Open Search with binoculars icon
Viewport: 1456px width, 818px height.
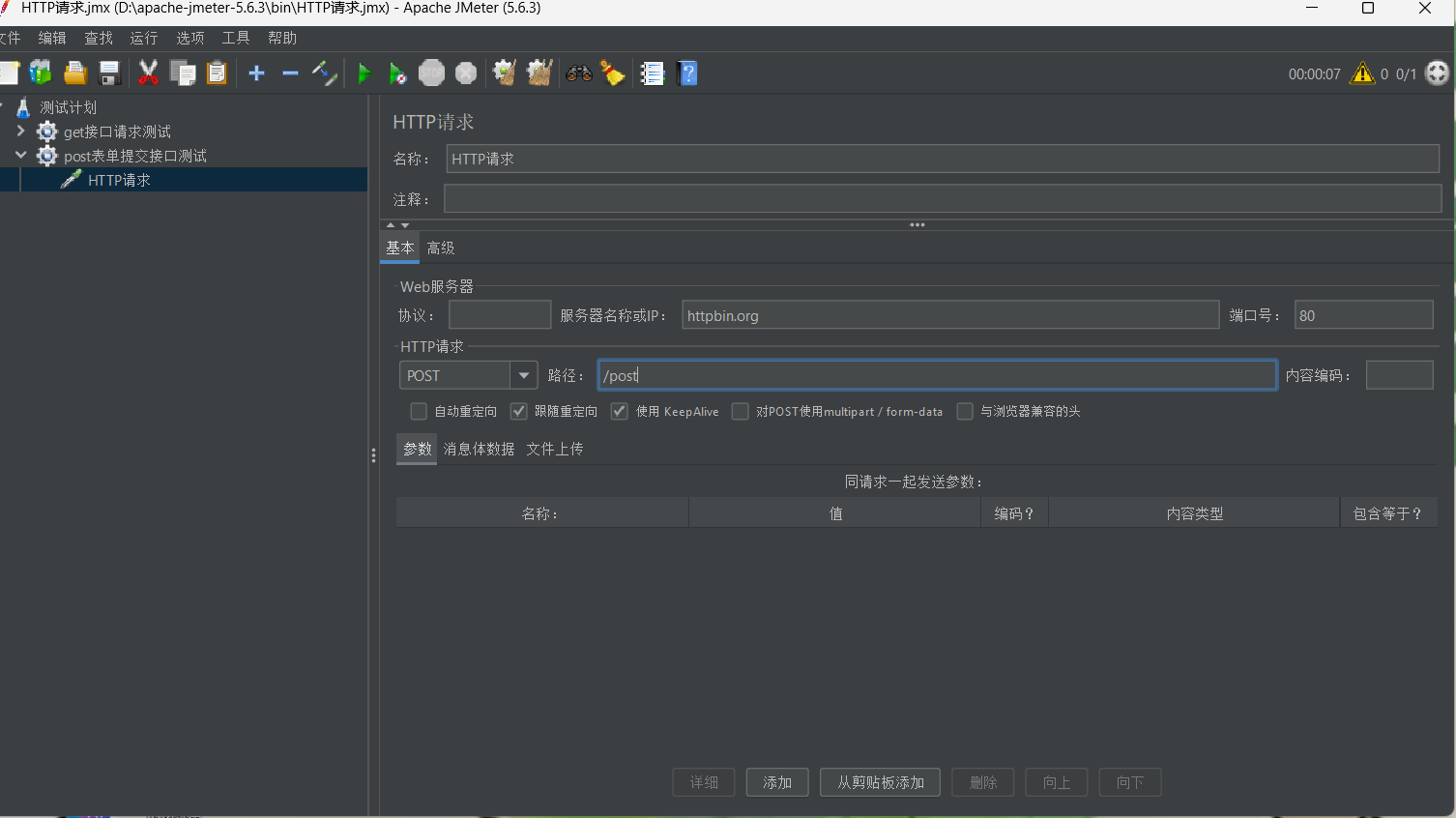[x=579, y=73]
